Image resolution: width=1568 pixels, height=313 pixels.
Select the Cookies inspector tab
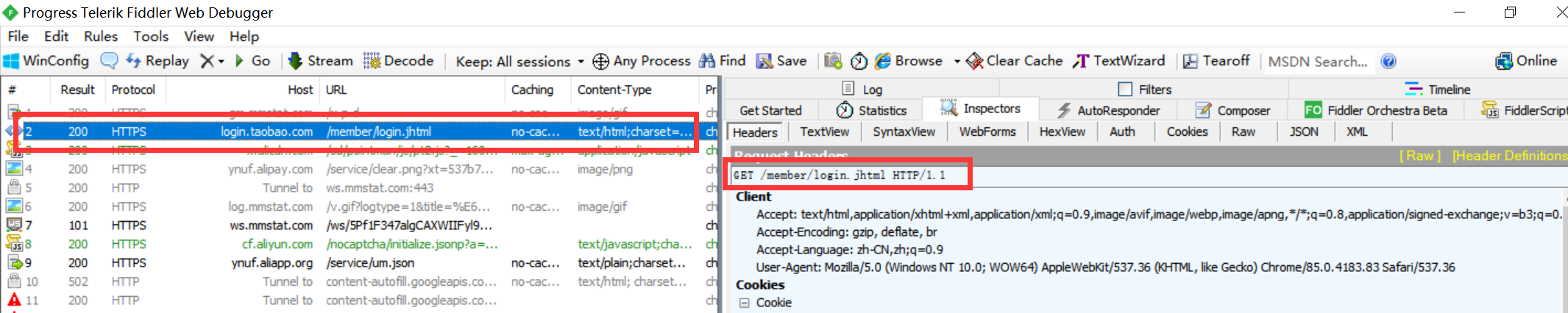(x=1187, y=132)
